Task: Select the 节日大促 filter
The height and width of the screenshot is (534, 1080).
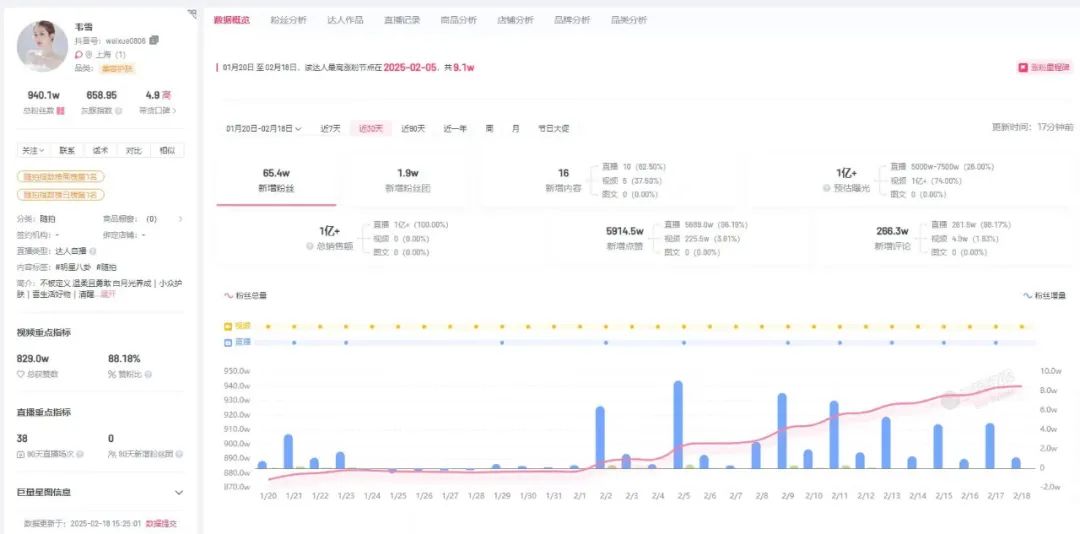Action: click(554, 129)
